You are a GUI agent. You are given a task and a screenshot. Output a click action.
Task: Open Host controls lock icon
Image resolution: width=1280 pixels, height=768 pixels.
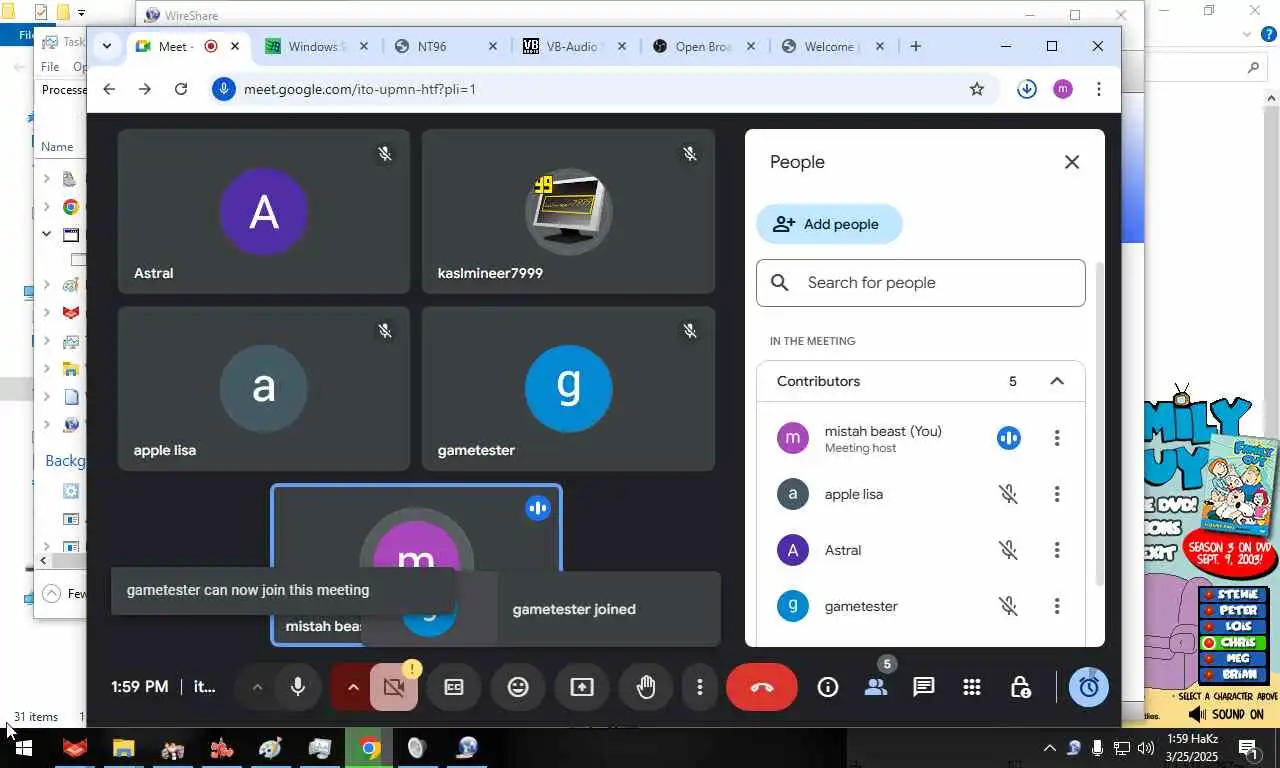point(1020,687)
